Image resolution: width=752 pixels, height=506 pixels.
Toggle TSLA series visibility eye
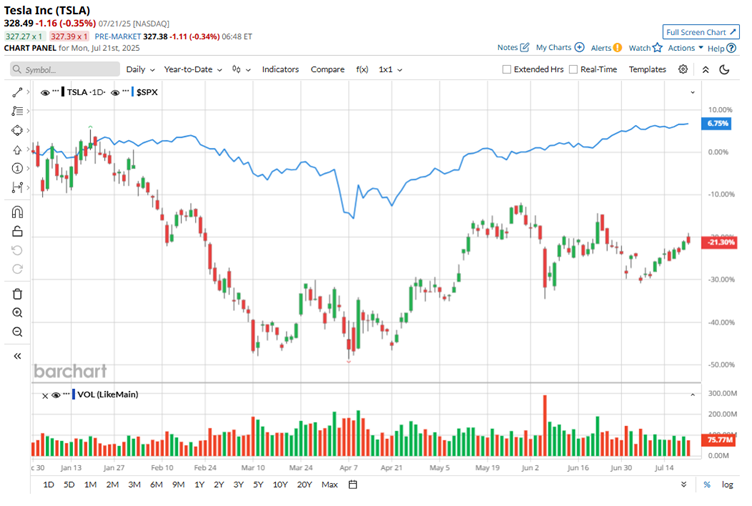point(45,93)
